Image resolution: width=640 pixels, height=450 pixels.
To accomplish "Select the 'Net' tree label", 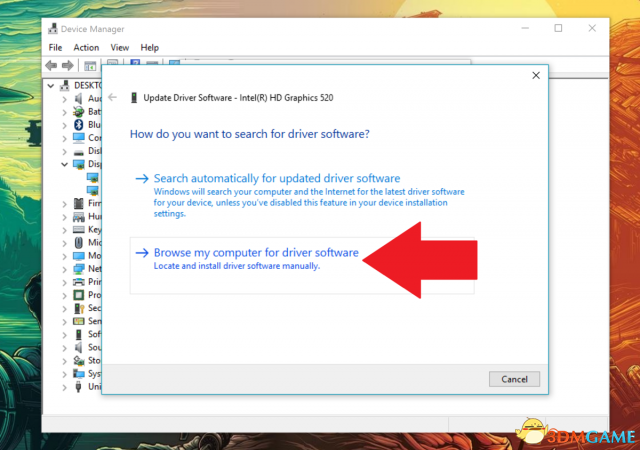I will pyautogui.click(x=94, y=269).
